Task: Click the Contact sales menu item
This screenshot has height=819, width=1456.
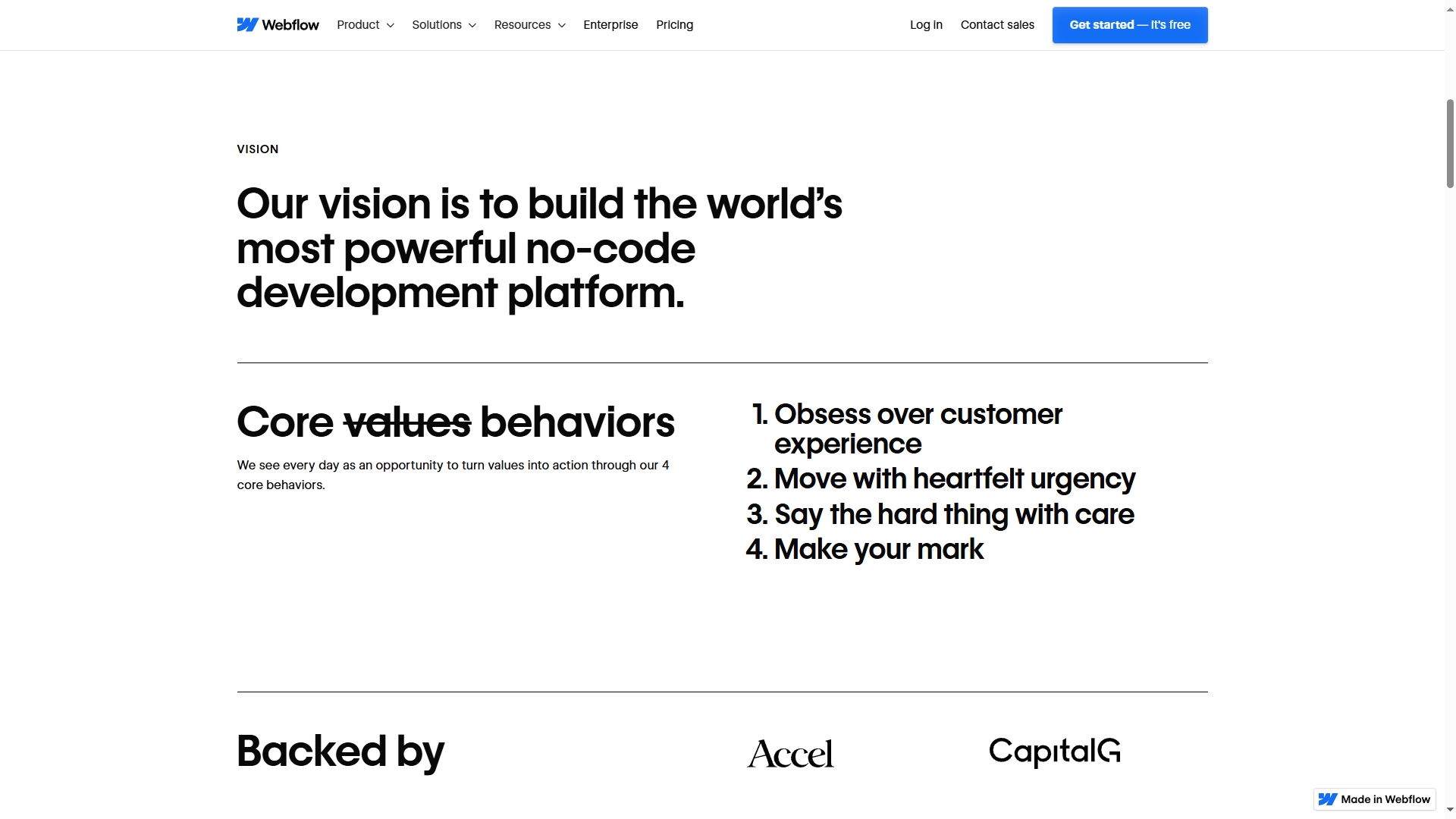Action: 997,25
